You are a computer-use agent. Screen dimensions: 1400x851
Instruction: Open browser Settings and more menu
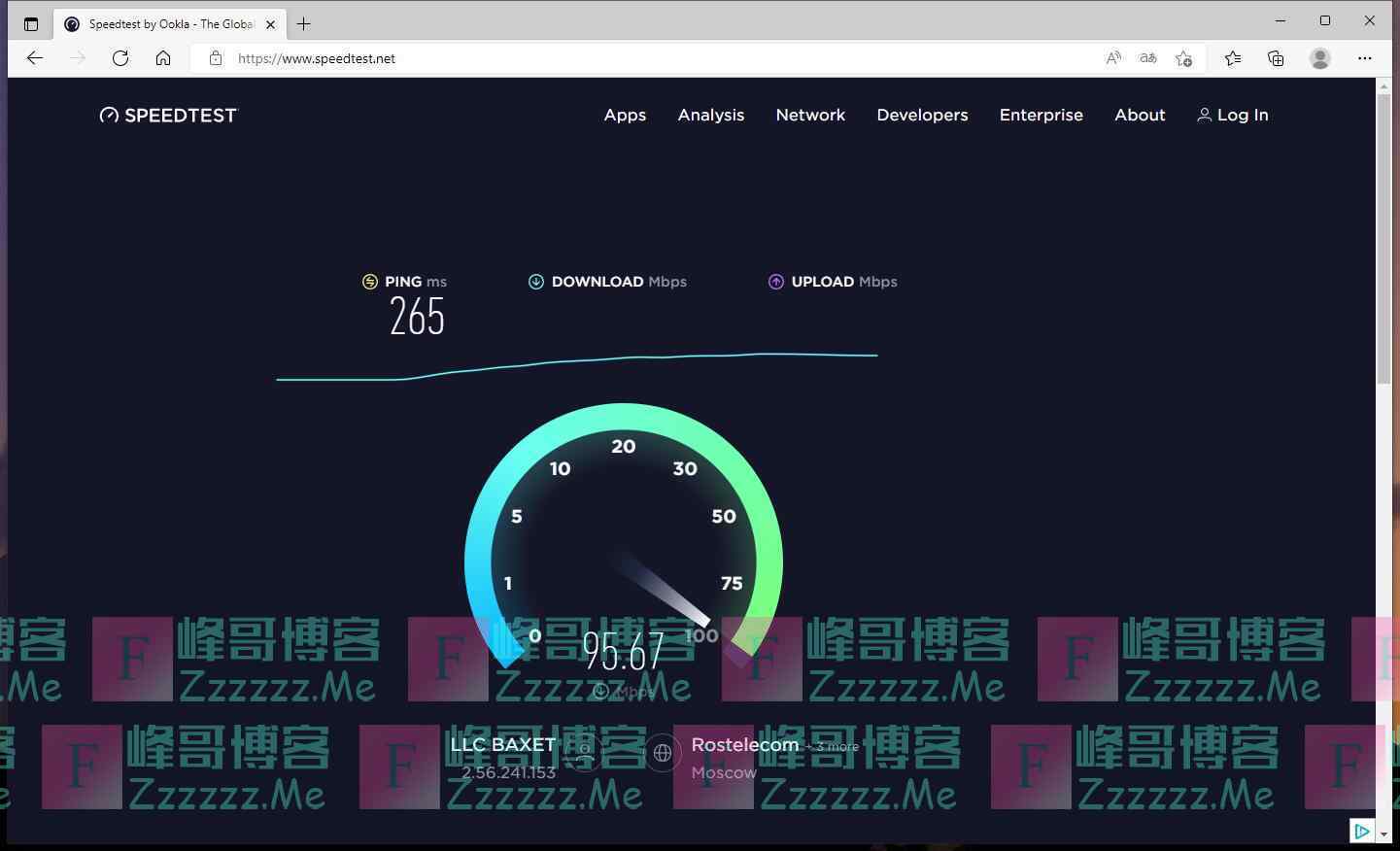(1364, 58)
